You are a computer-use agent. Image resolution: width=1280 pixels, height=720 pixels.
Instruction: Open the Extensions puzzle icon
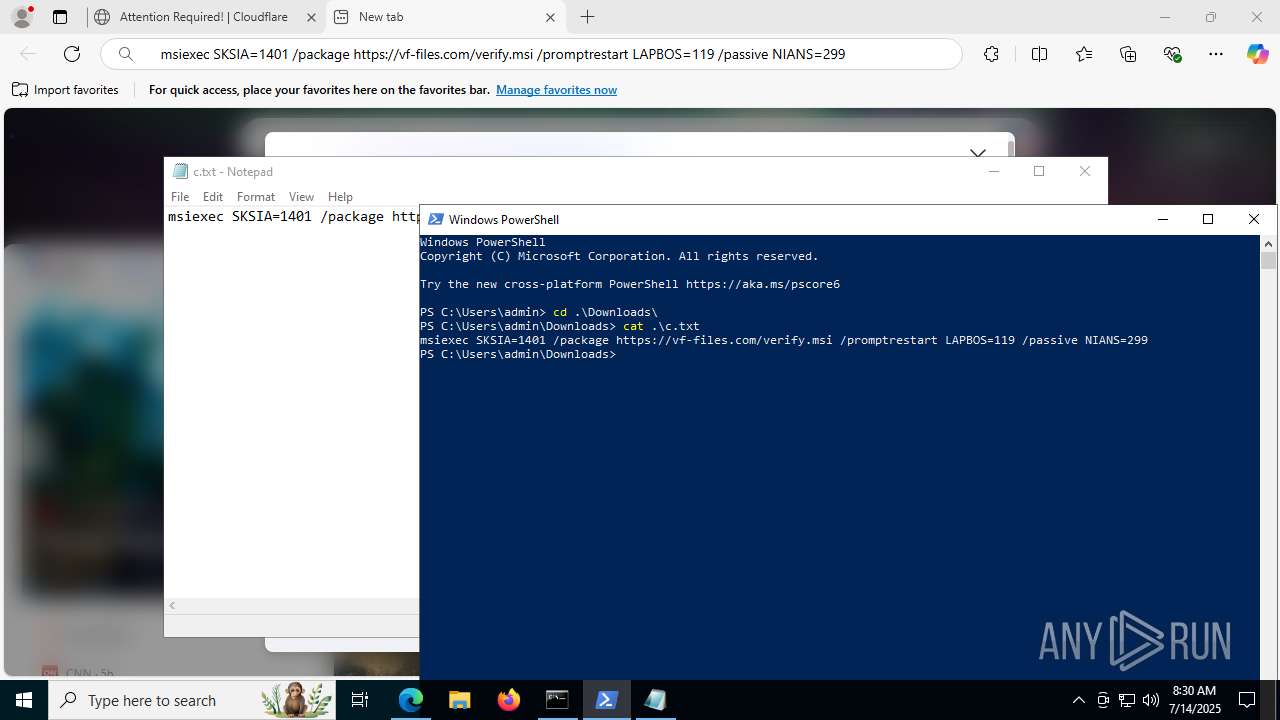(x=991, y=54)
